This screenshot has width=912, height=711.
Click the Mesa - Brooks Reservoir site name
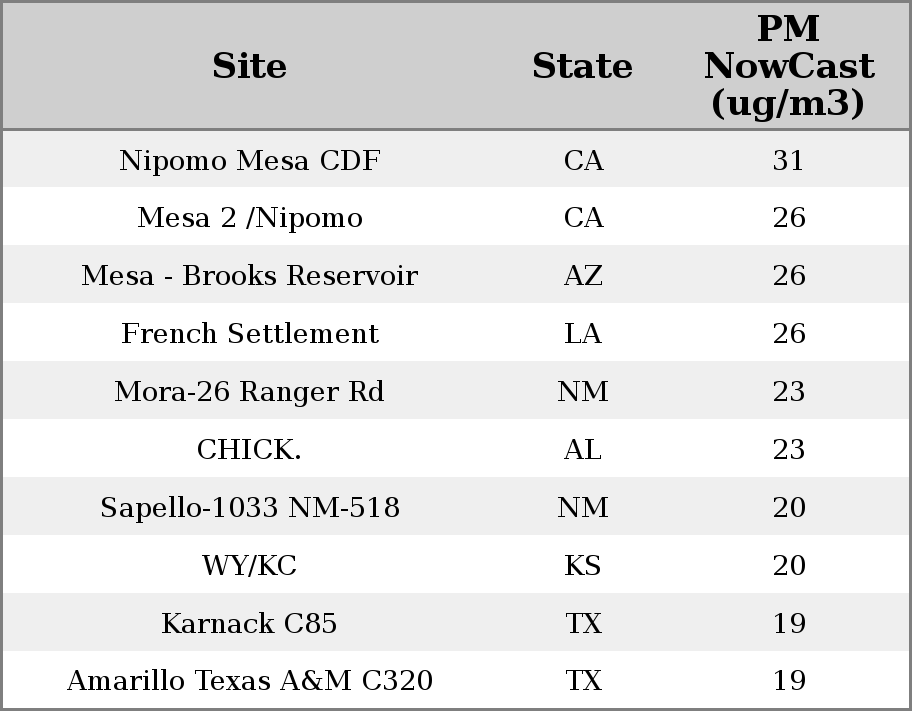pyautogui.click(x=249, y=276)
